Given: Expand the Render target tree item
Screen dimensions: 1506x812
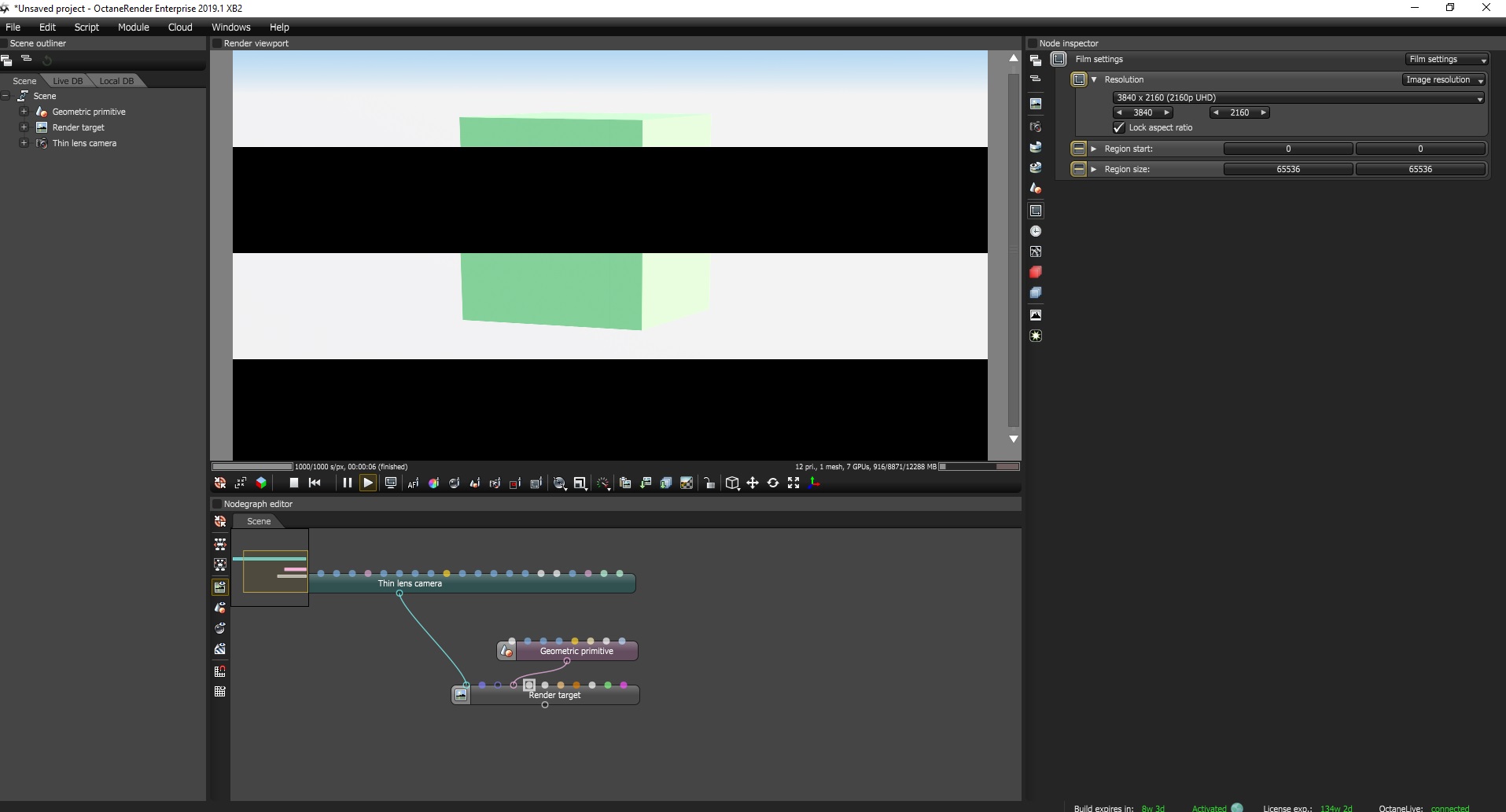Looking at the screenshot, I should 24,127.
